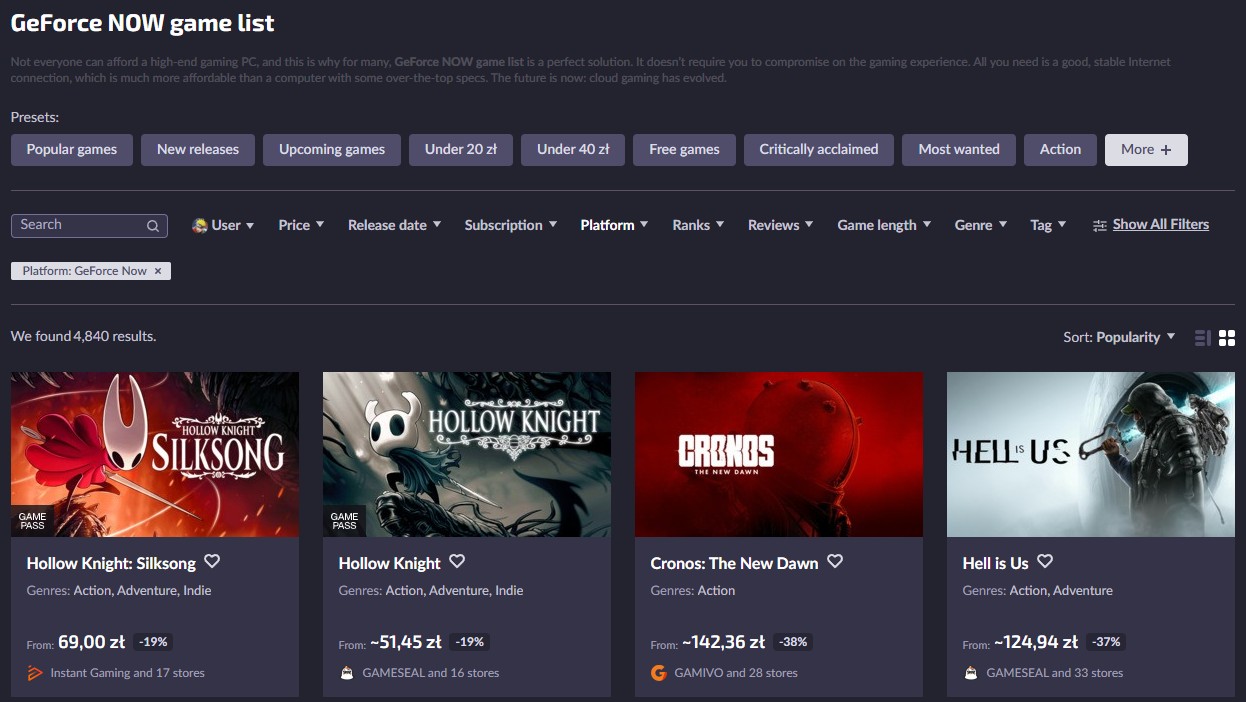Open the Hollow Knight: Silksong title link
Image resolution: width=1246 pixels, height=702 pixels.
(111, 563)
